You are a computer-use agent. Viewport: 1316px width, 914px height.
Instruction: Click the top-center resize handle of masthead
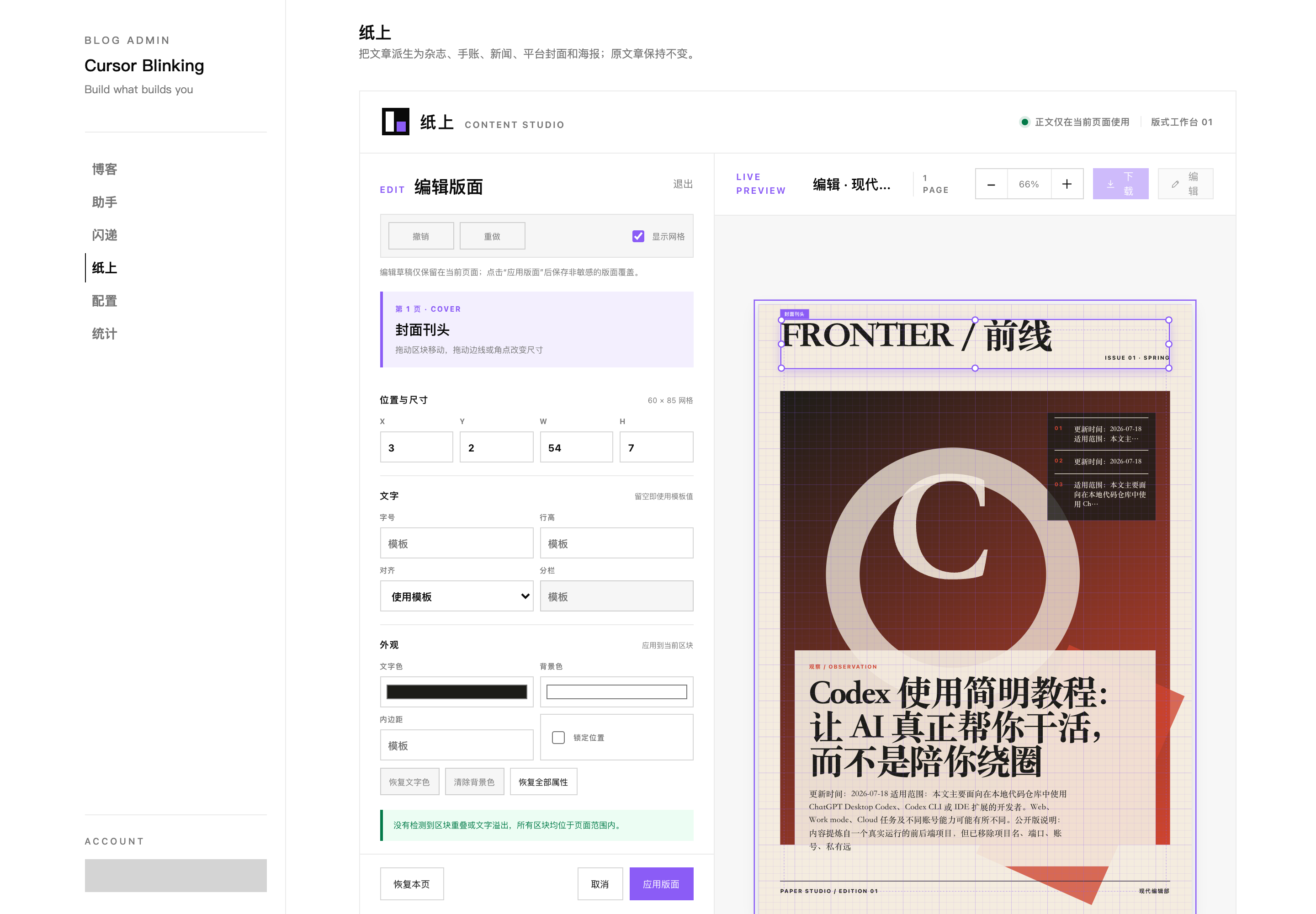[975, 320]
